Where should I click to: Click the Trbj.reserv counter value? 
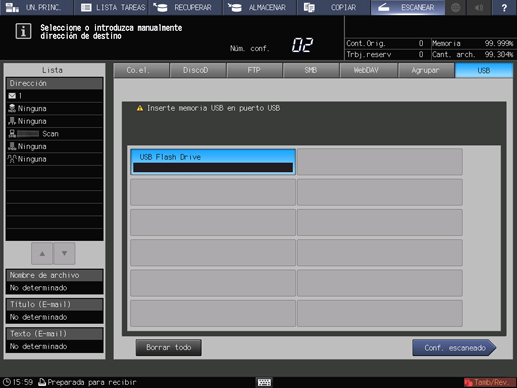(x=421, y=54)
